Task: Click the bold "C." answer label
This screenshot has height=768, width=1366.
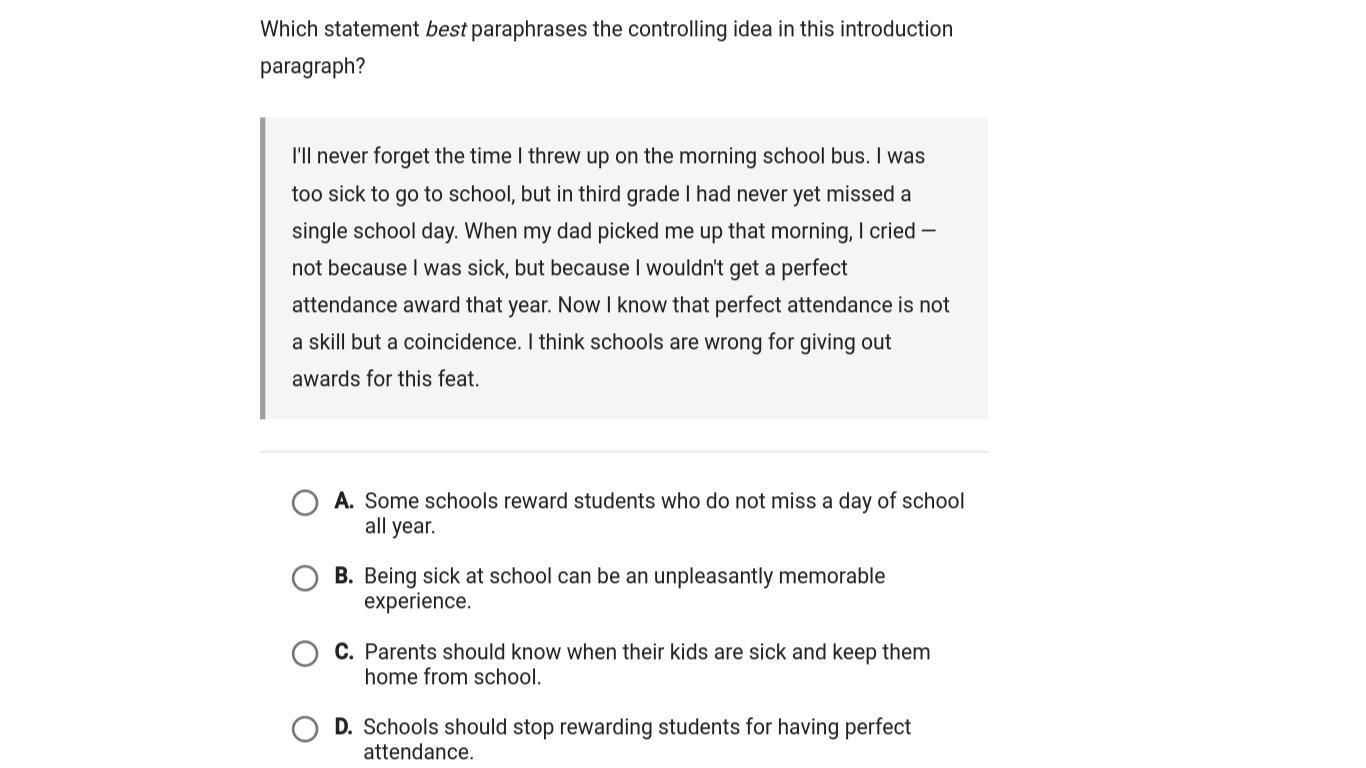Action: click(344, 652)
